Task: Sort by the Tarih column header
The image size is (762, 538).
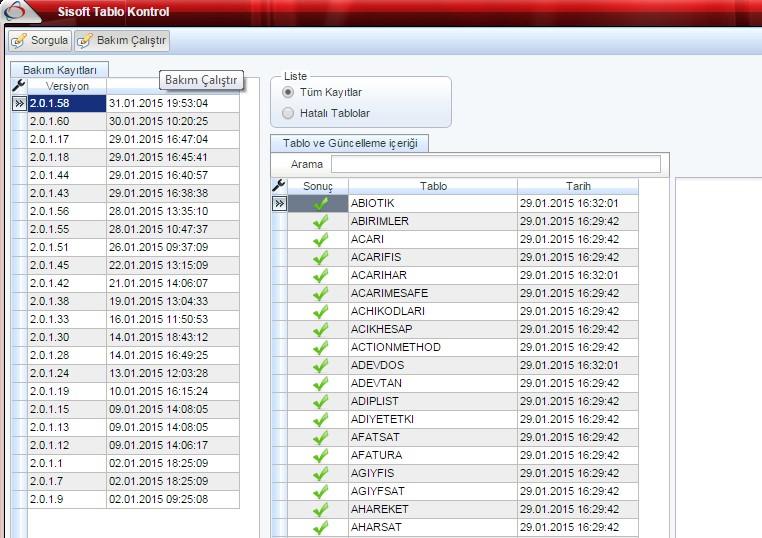Action: click(577, 186)
